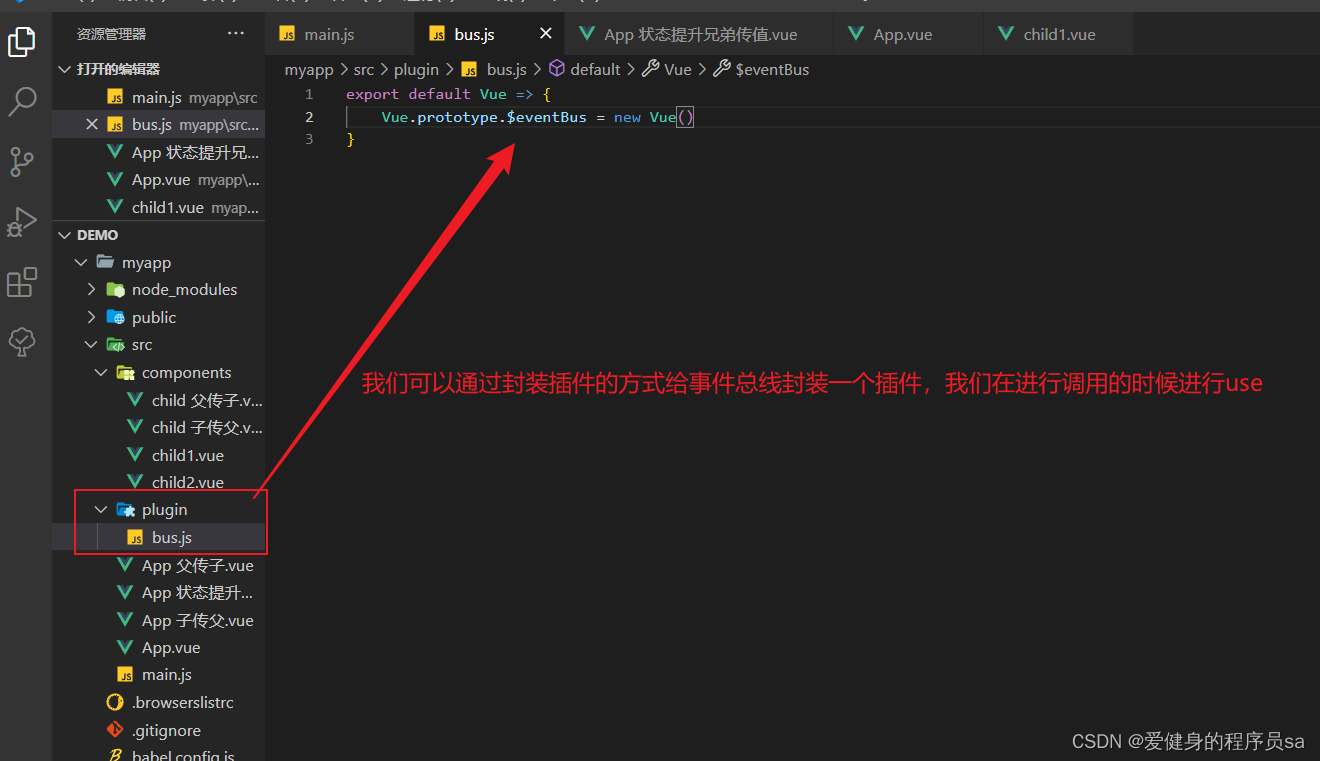Viewport: 1320px width, 761px height.
Task: Close bus.js tab with X button
Action: point(546,33)
